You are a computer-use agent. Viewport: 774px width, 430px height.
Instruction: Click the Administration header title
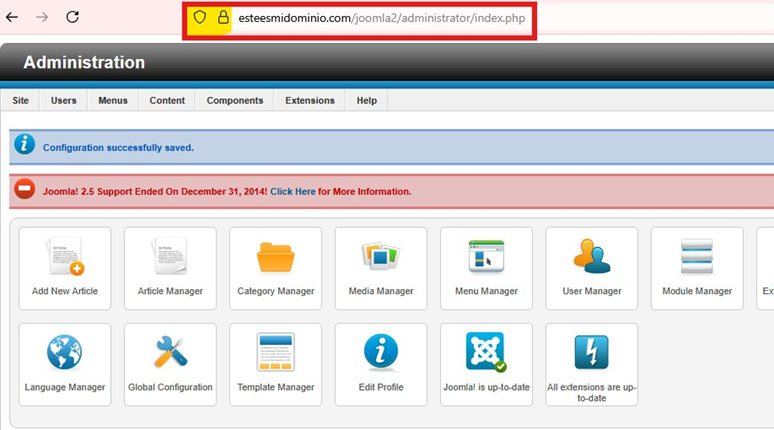click(84, 62)
